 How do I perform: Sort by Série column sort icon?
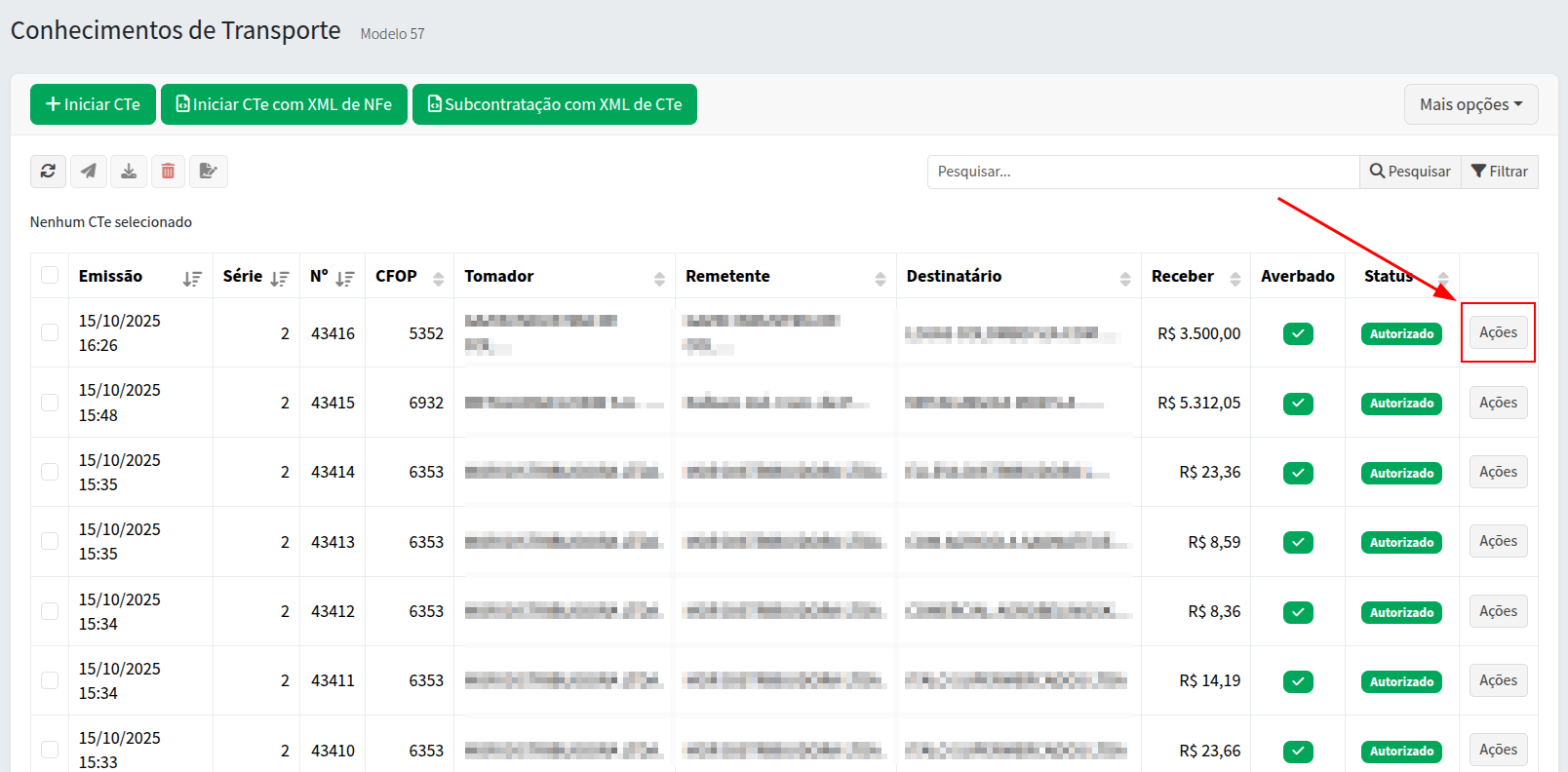pos(280,279)
